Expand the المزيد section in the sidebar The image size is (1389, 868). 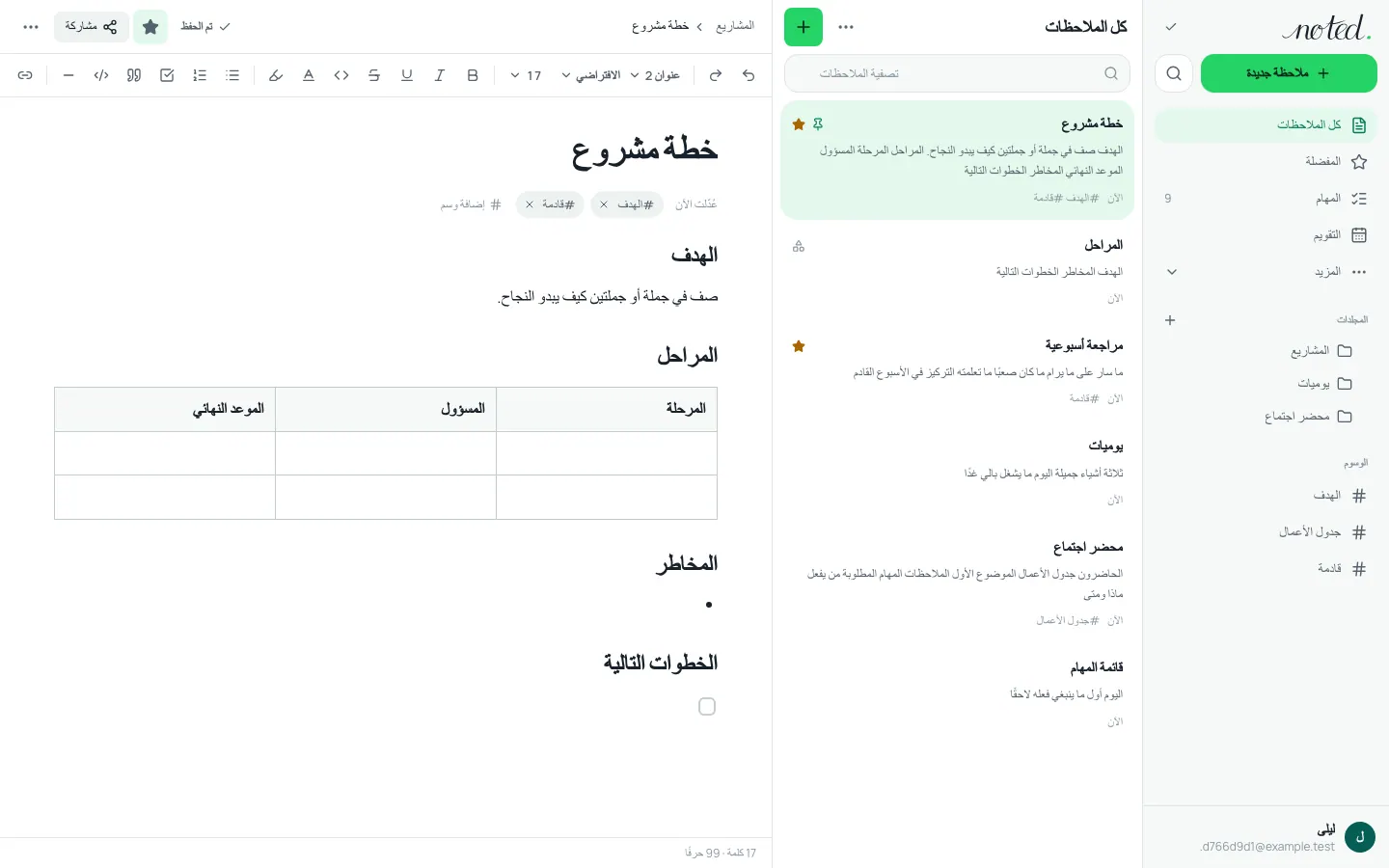click(x=1266, y=272)
